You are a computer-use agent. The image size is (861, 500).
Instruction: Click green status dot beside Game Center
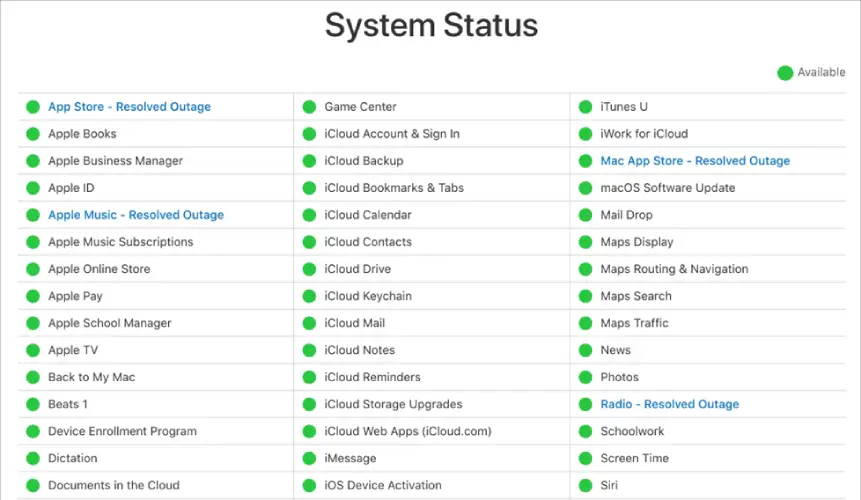click(309, 107)
